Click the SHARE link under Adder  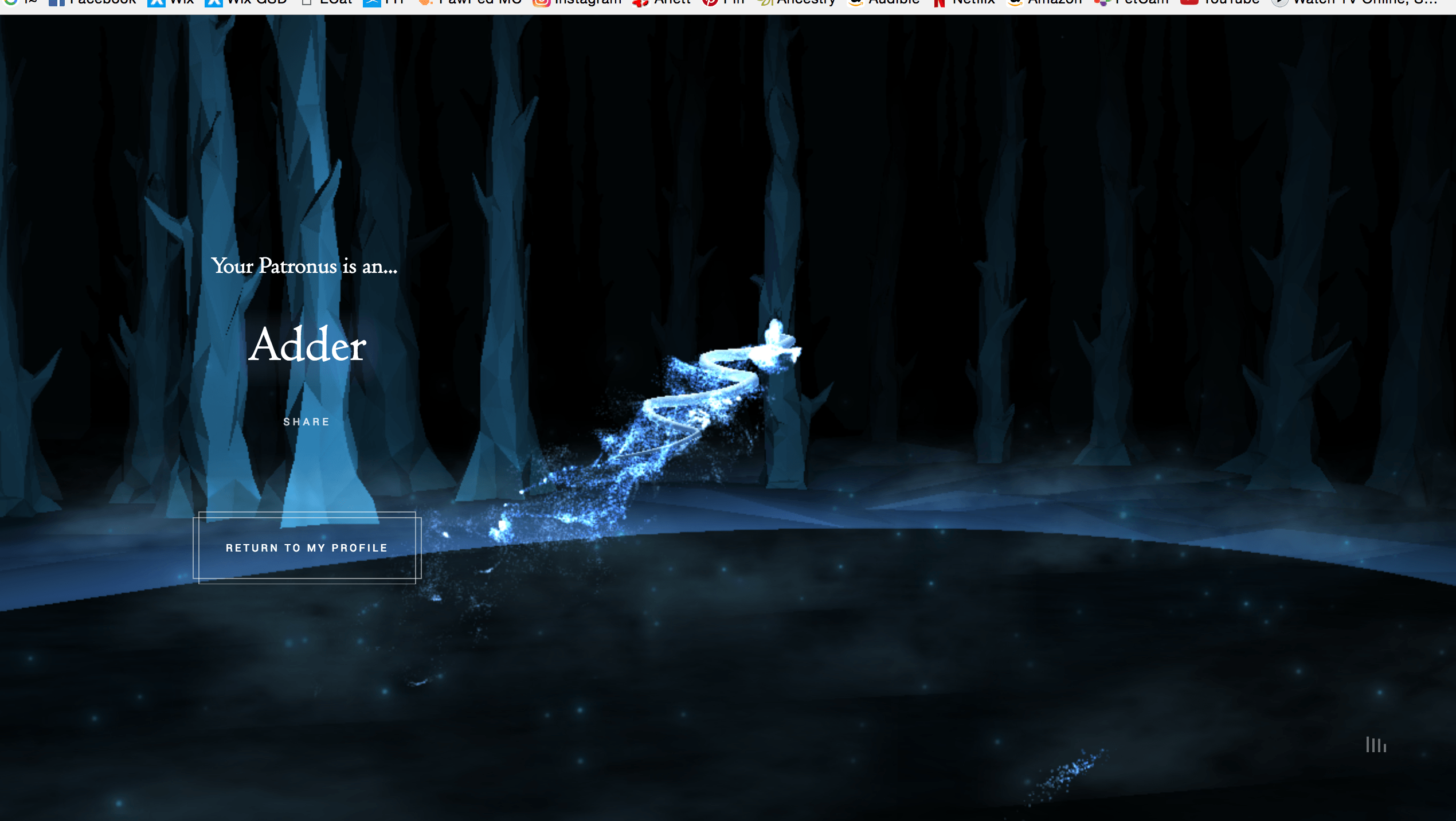tap(307, 422)
